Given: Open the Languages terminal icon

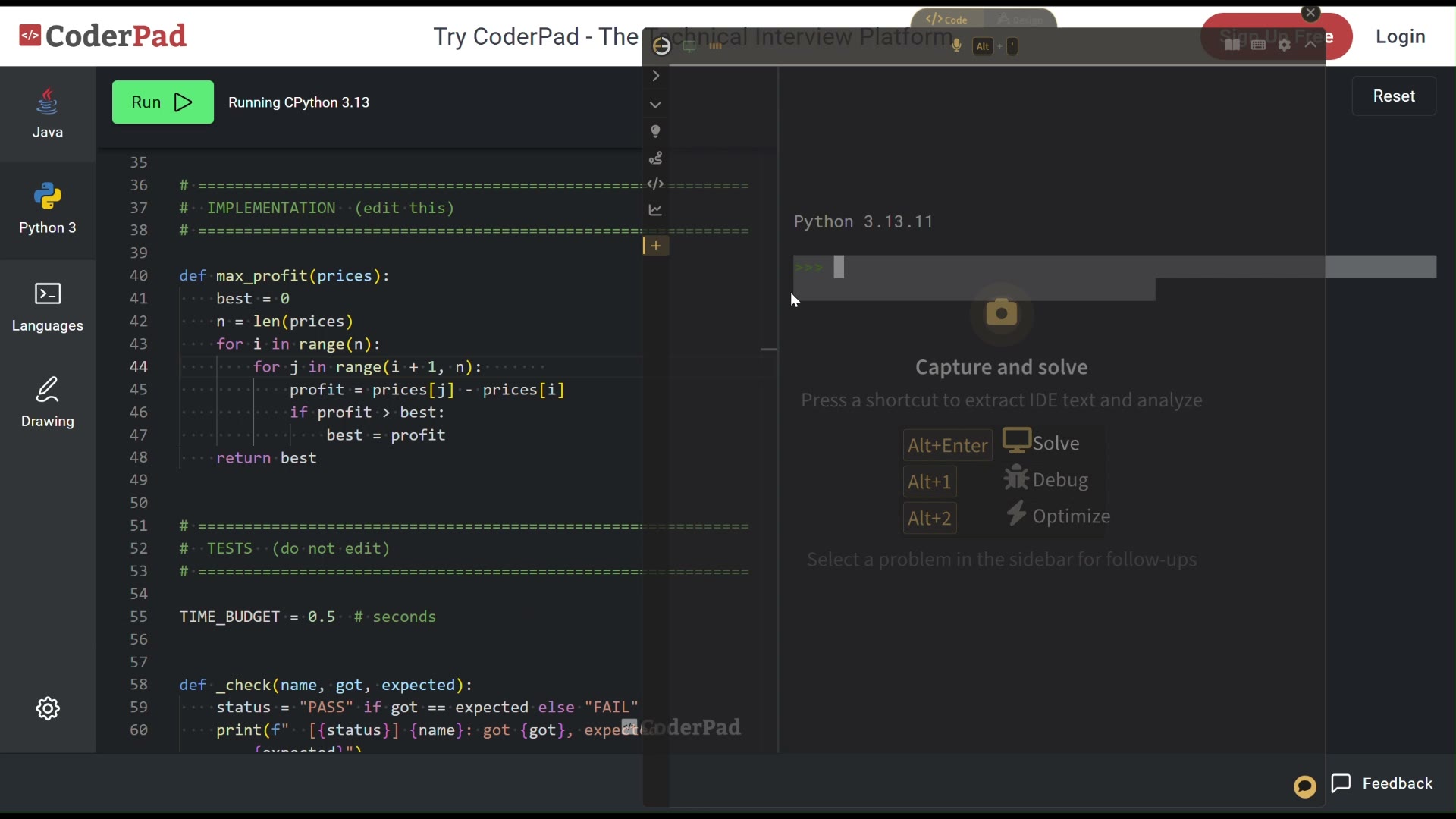Looking at the screenshot, I should pyautogui.click(x=48, y=293).
